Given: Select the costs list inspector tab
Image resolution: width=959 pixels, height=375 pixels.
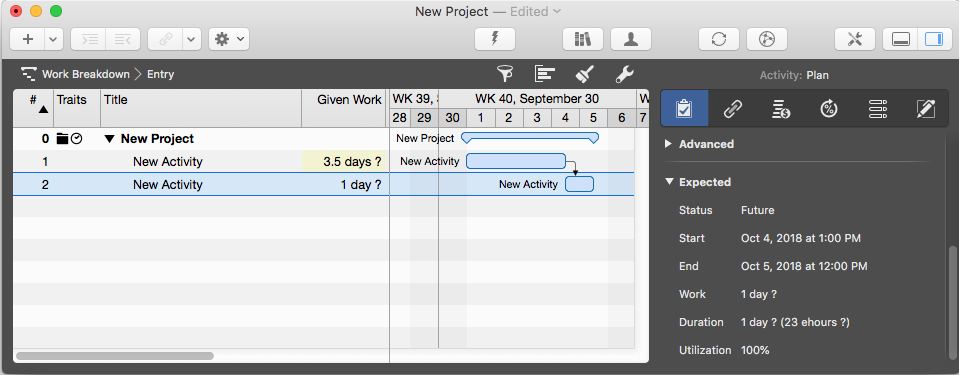Looking at the screenshot, I should tap(780, 109).
